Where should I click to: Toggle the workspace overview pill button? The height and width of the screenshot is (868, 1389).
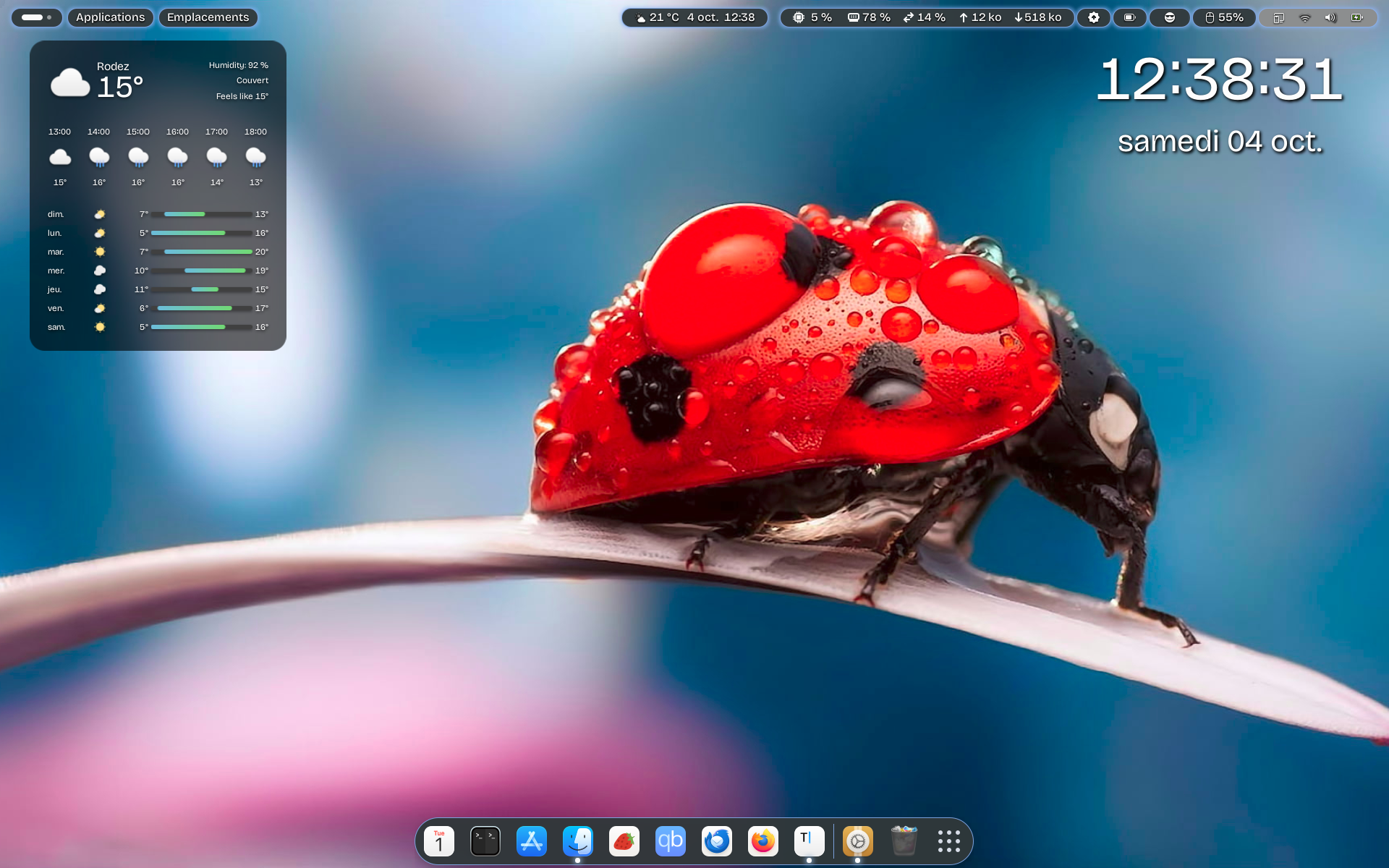pos(36,17)
